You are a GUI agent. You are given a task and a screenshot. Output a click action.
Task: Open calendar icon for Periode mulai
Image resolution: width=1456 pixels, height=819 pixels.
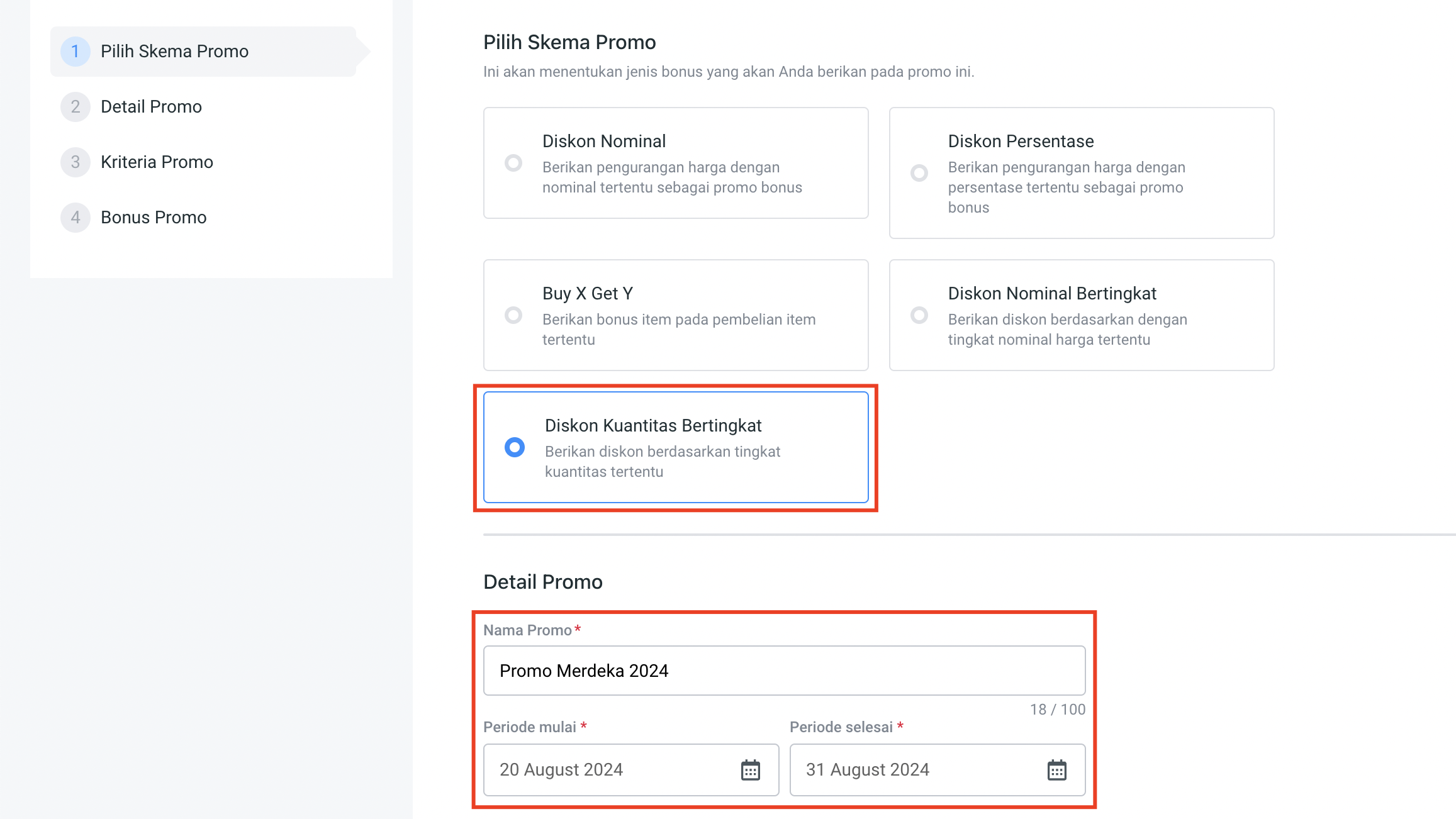tap(751, 770)
